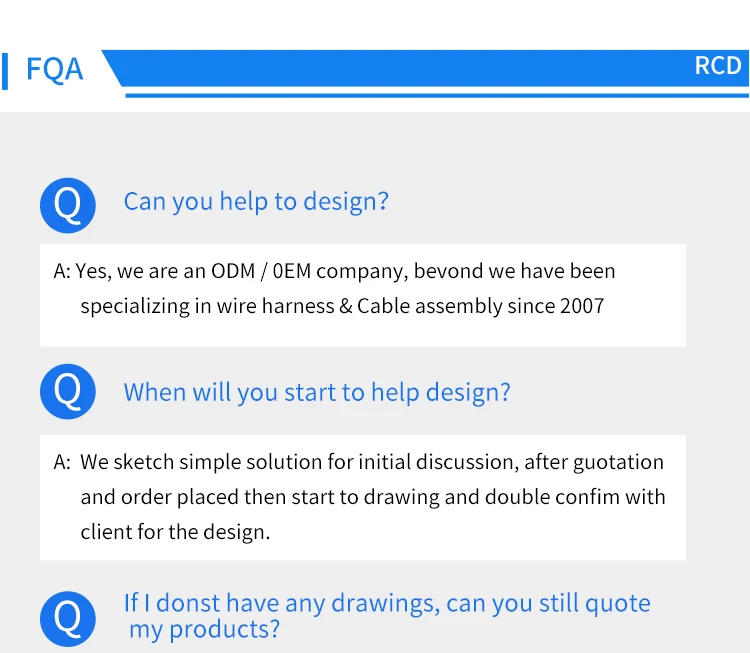Click the RCD brand label in banner
The width and height of the screenshot is (750, 653).
click(x=717, y=66)
